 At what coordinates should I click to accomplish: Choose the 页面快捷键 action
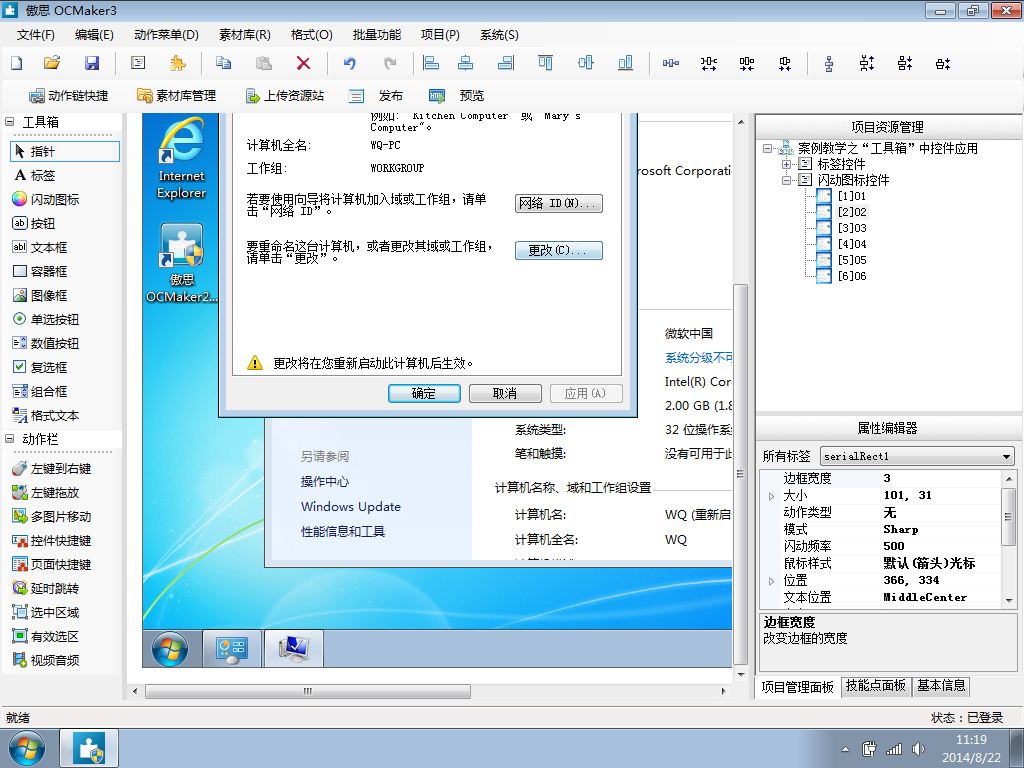pos(52,564)
